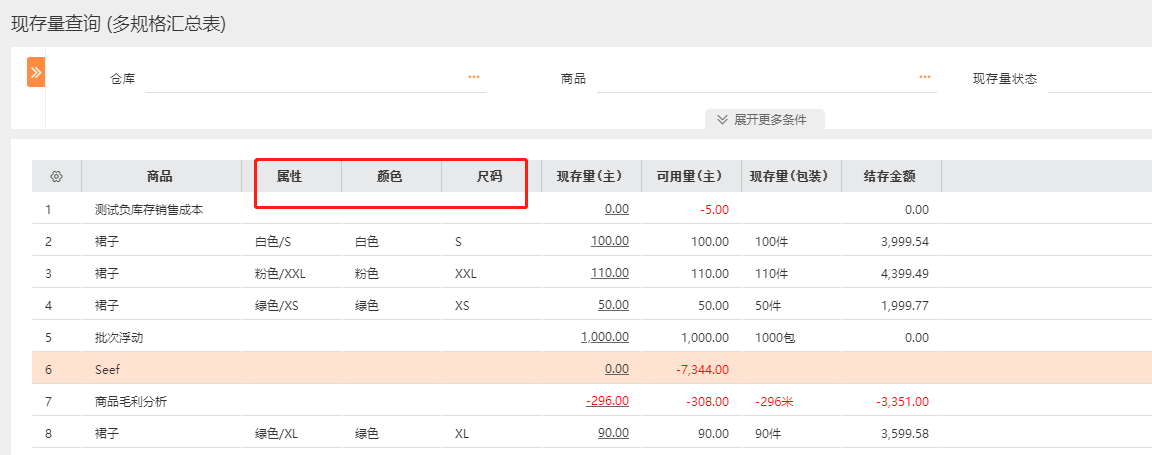Select the Seef product cell
Viewport: 1152px width, 455px height.
(x=161, y=370)
